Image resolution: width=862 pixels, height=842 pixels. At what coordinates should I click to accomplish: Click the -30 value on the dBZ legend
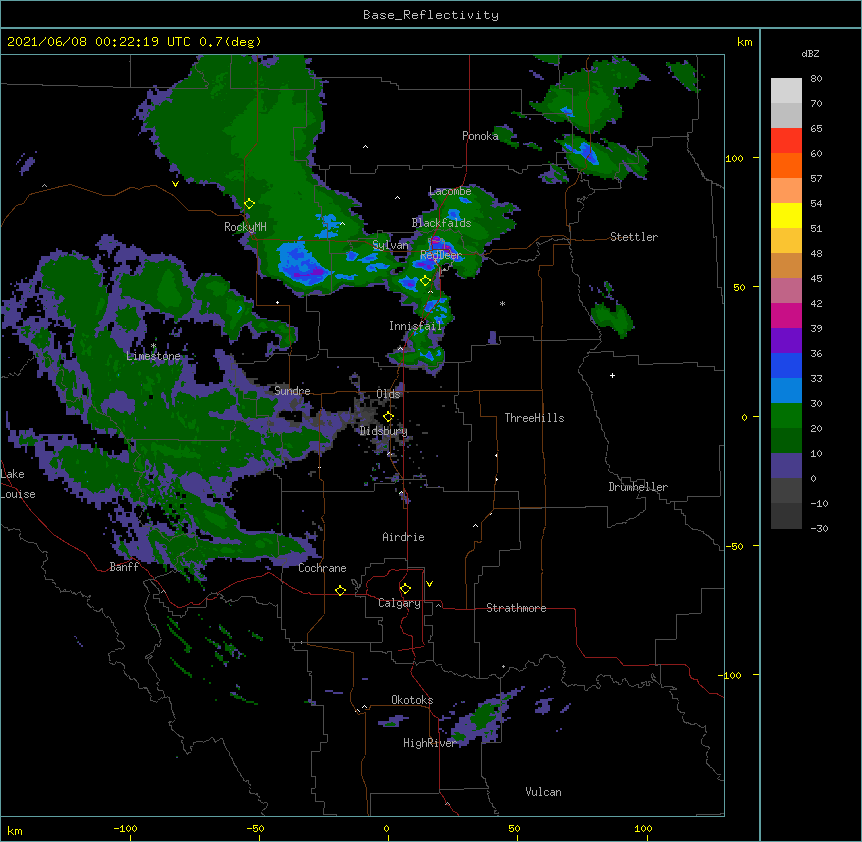pyautogui.click(x=819, y=528)
